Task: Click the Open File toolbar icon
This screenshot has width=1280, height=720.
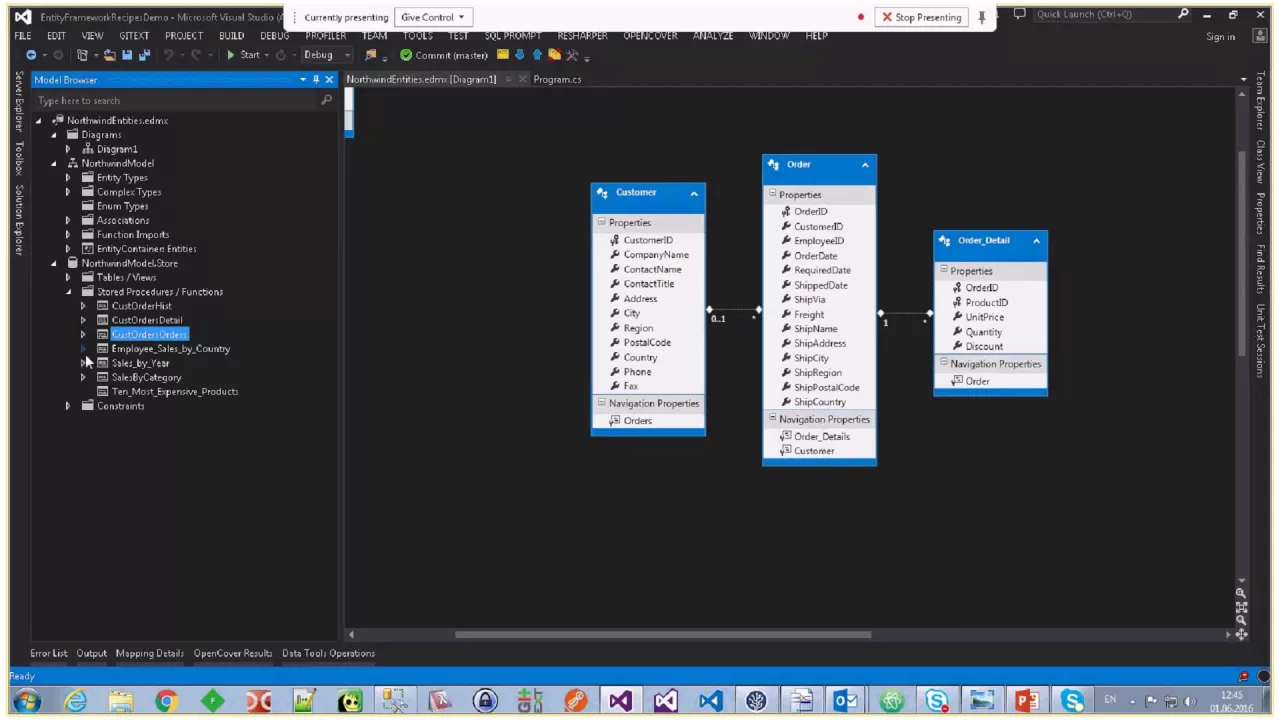Action: tap(109, 55)
